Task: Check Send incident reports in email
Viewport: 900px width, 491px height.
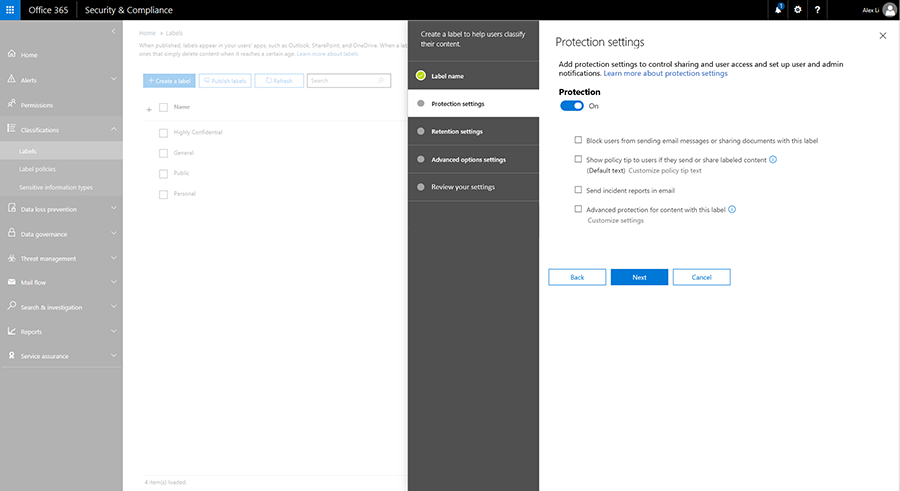Action: coord(579,190)
